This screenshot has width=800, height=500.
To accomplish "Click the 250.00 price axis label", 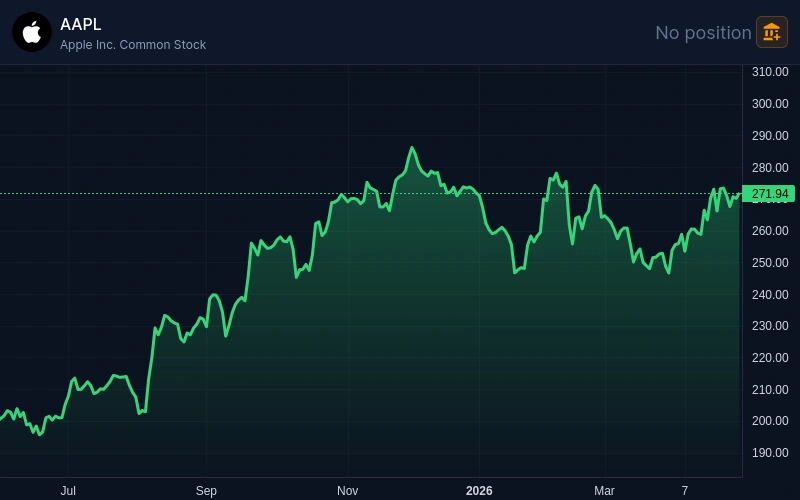I will pyautogui.click(x=770, y=263).
